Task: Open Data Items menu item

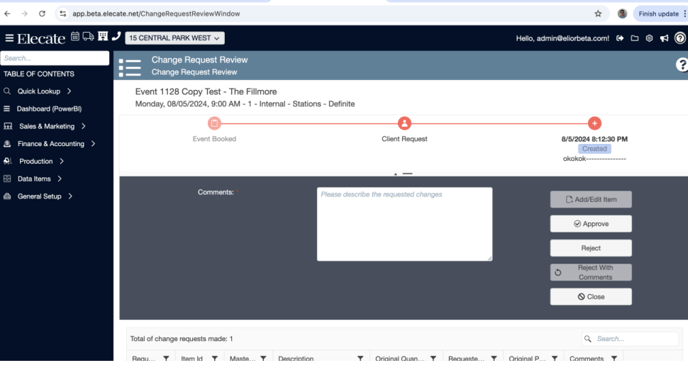Action: [x=34, y=179]
